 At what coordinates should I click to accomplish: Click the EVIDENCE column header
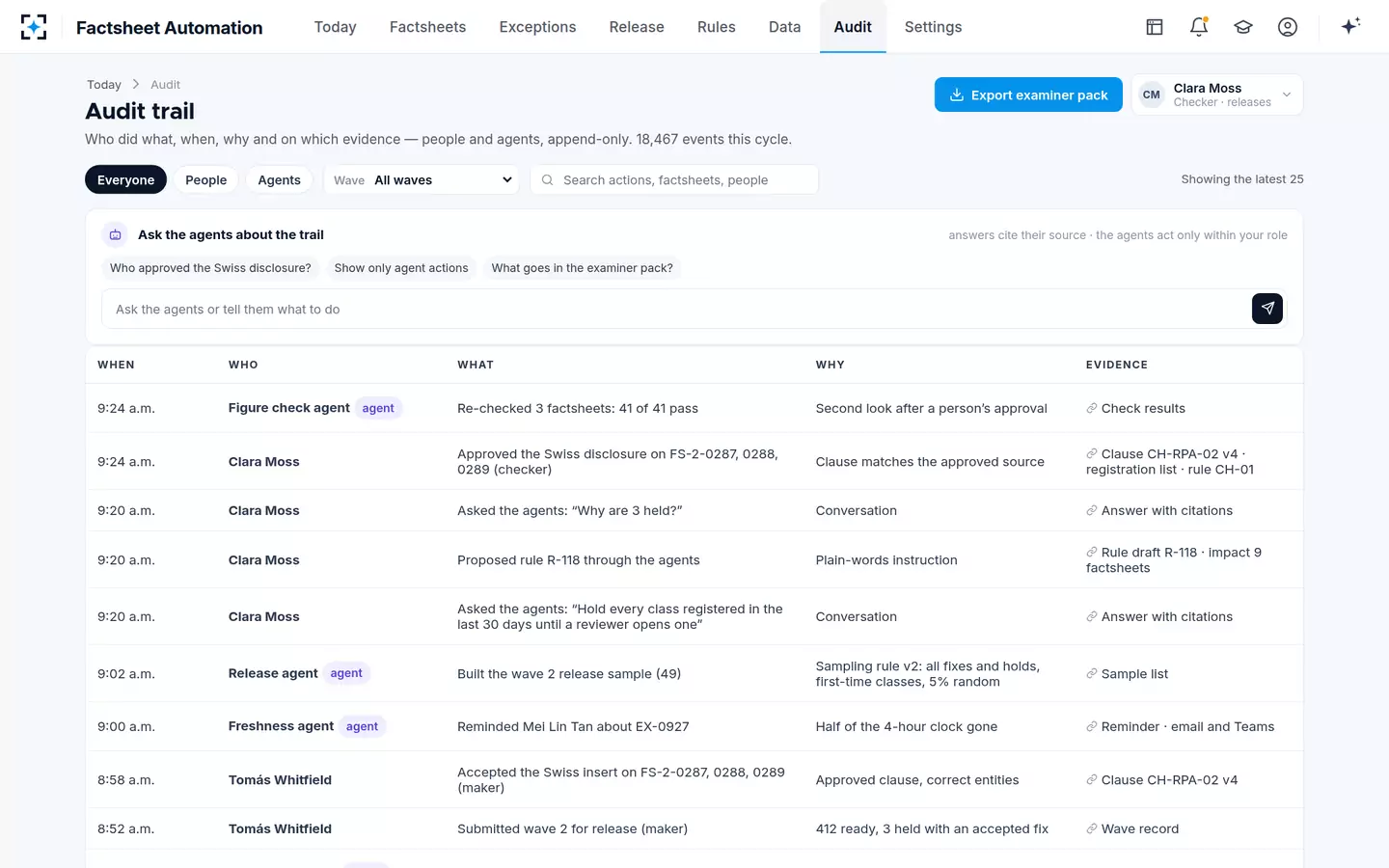[1117, 365]
